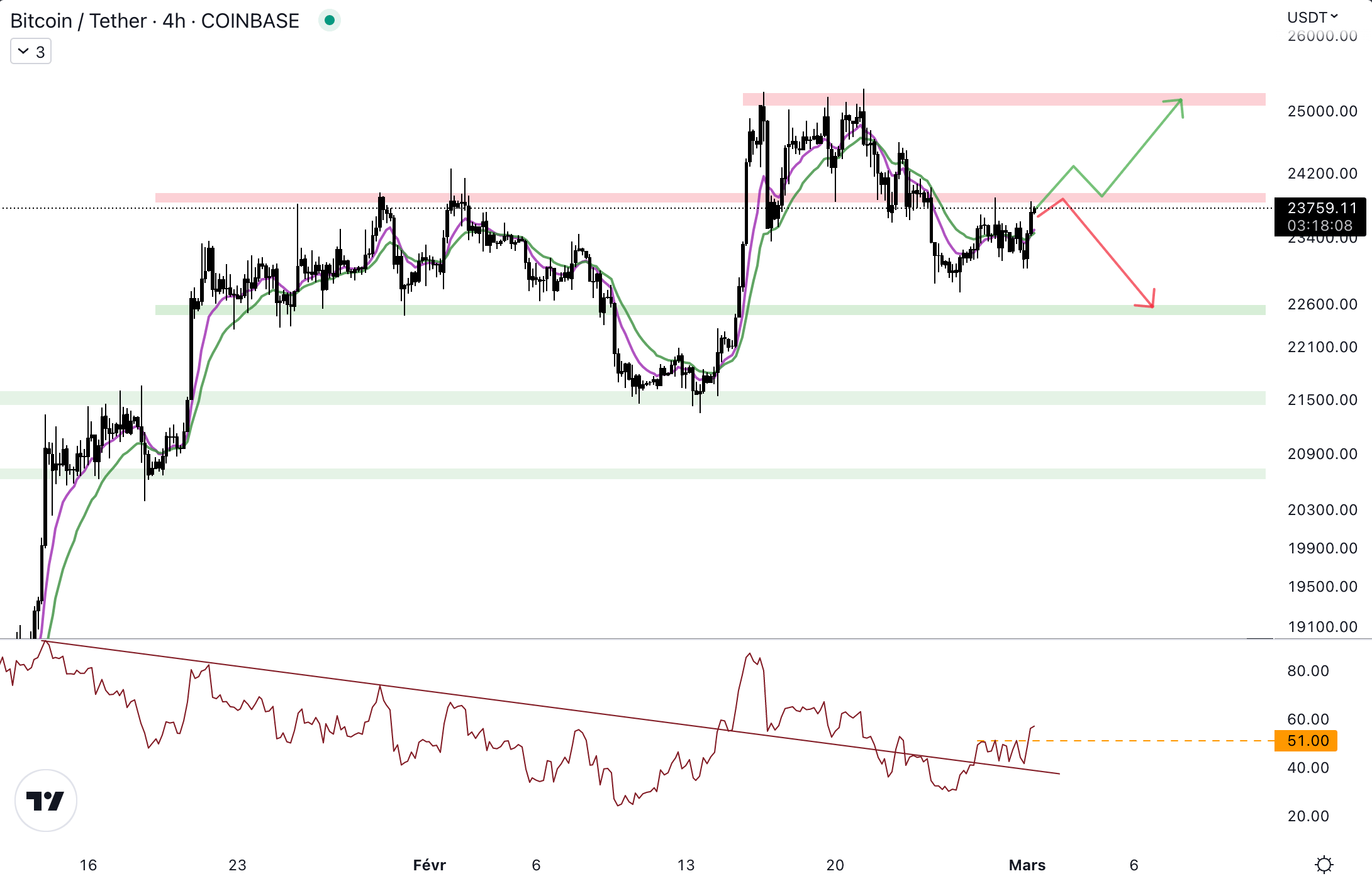This screenshot has height=881, width=1372.
Task: Expand the collapsed indicators legend showing 3
Action: [31, 52]
